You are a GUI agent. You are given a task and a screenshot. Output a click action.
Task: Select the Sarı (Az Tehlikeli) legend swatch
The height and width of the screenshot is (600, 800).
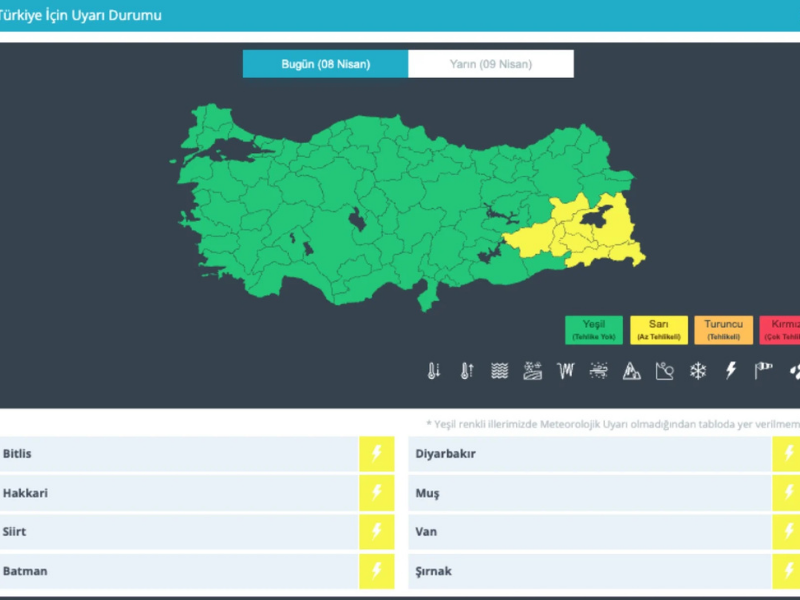coord(658,330)
